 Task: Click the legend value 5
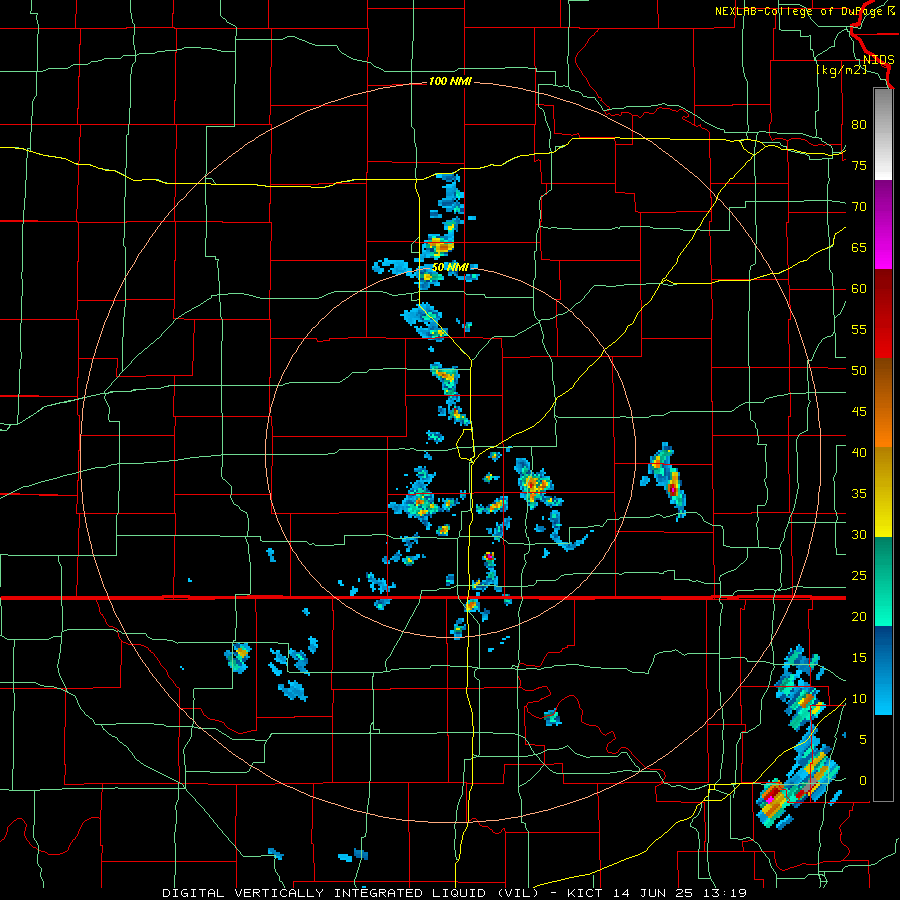click(x=863, y=740)
